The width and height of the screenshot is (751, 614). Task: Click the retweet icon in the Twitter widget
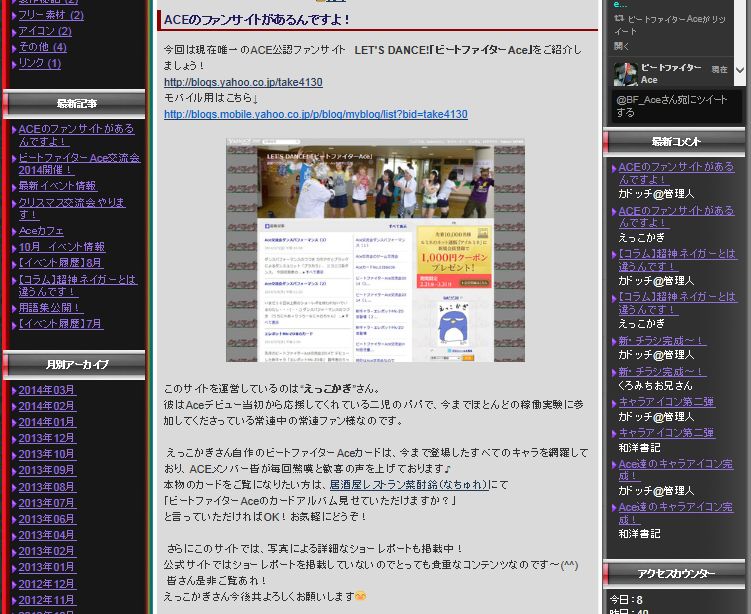click(x=619, y=19)
